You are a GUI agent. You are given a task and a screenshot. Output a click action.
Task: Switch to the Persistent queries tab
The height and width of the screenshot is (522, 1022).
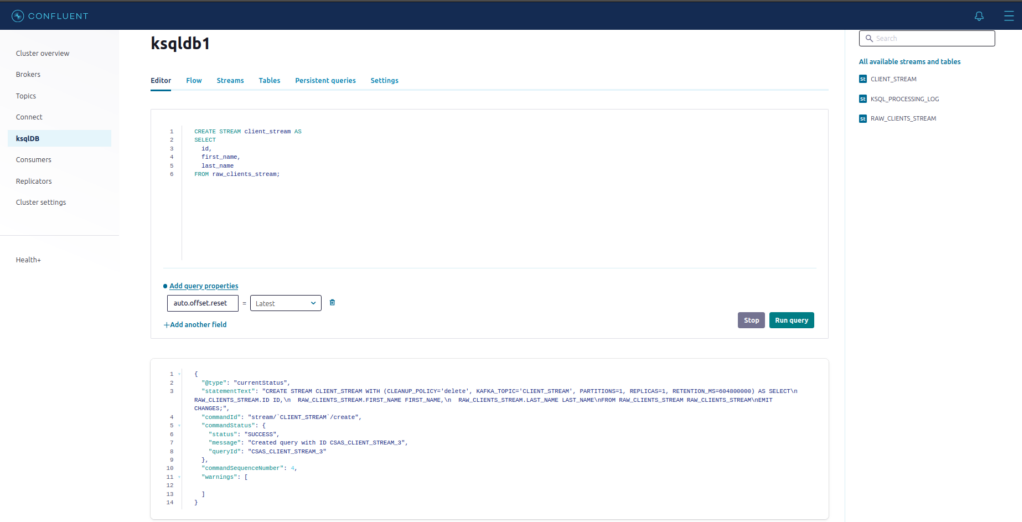[325, 80]
